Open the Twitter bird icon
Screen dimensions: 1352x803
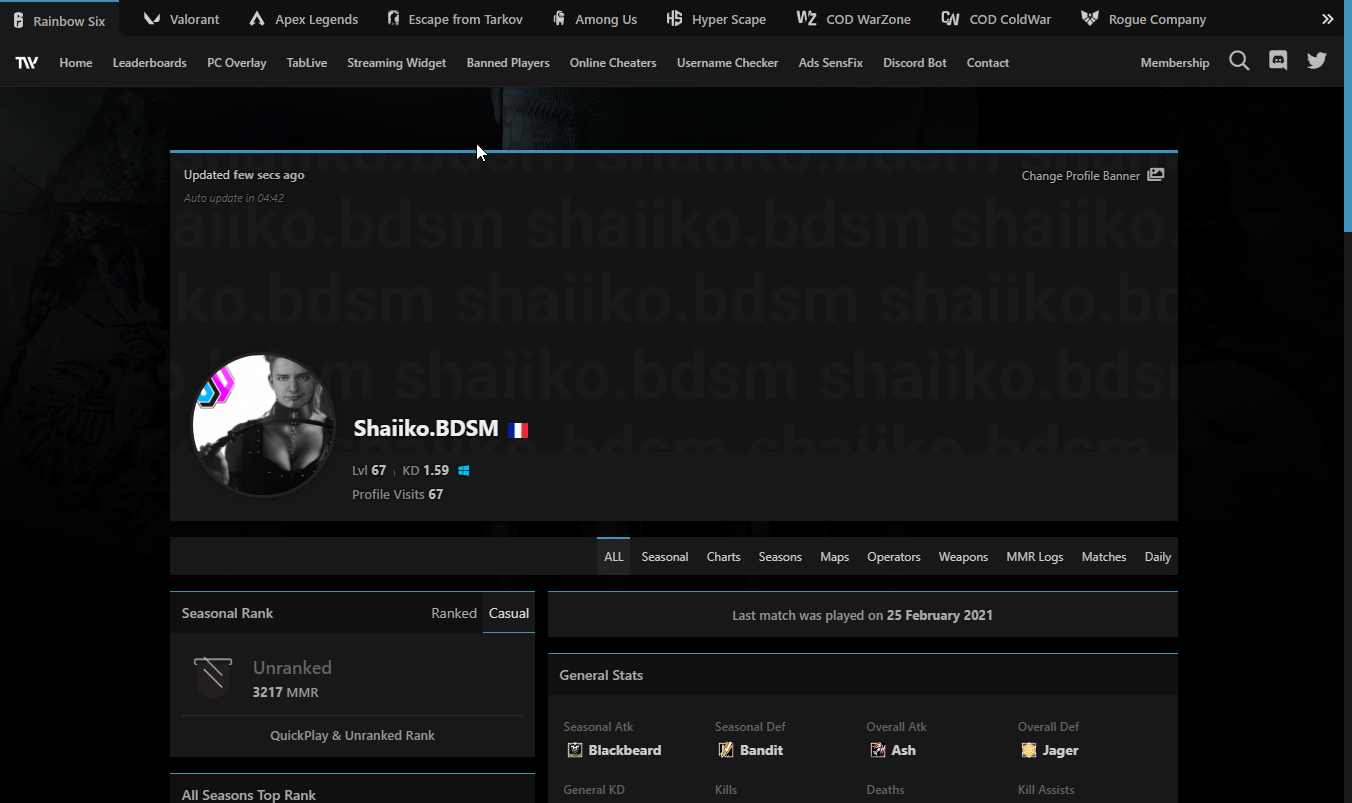coord(1317,62)
